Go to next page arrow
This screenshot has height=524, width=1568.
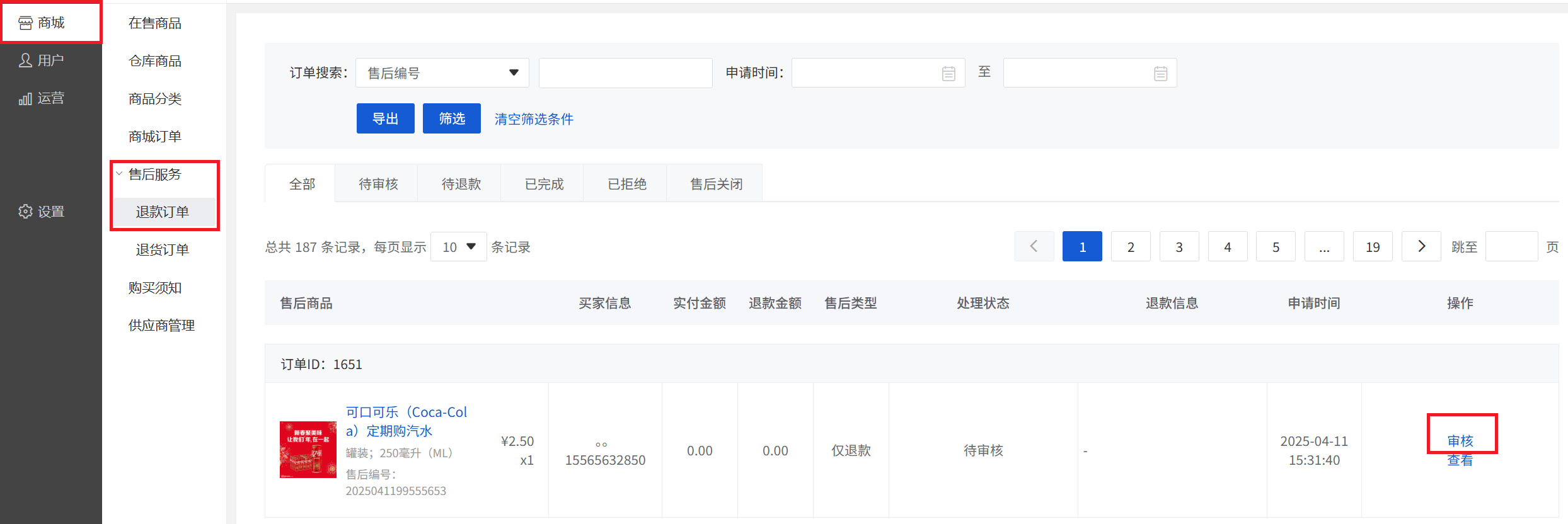coord(1421,246)
